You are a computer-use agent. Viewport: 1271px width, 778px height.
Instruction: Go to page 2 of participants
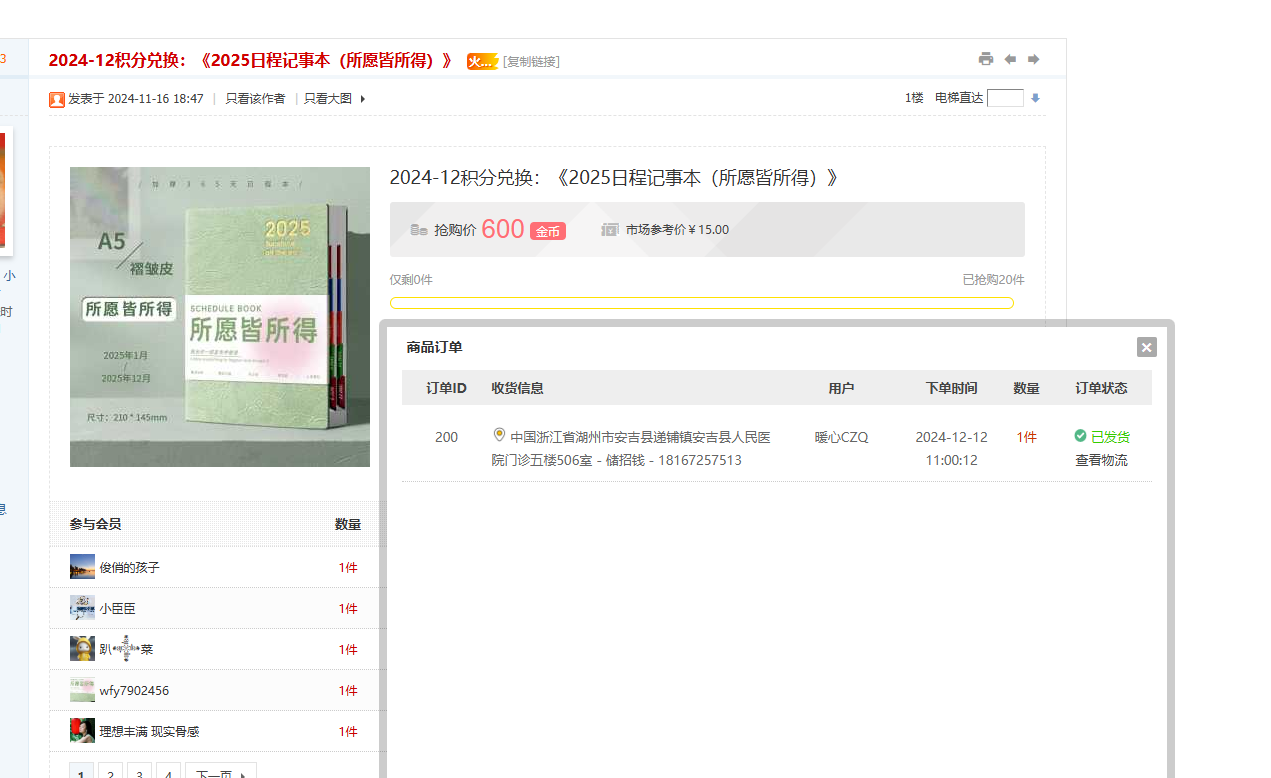point(111,773)
